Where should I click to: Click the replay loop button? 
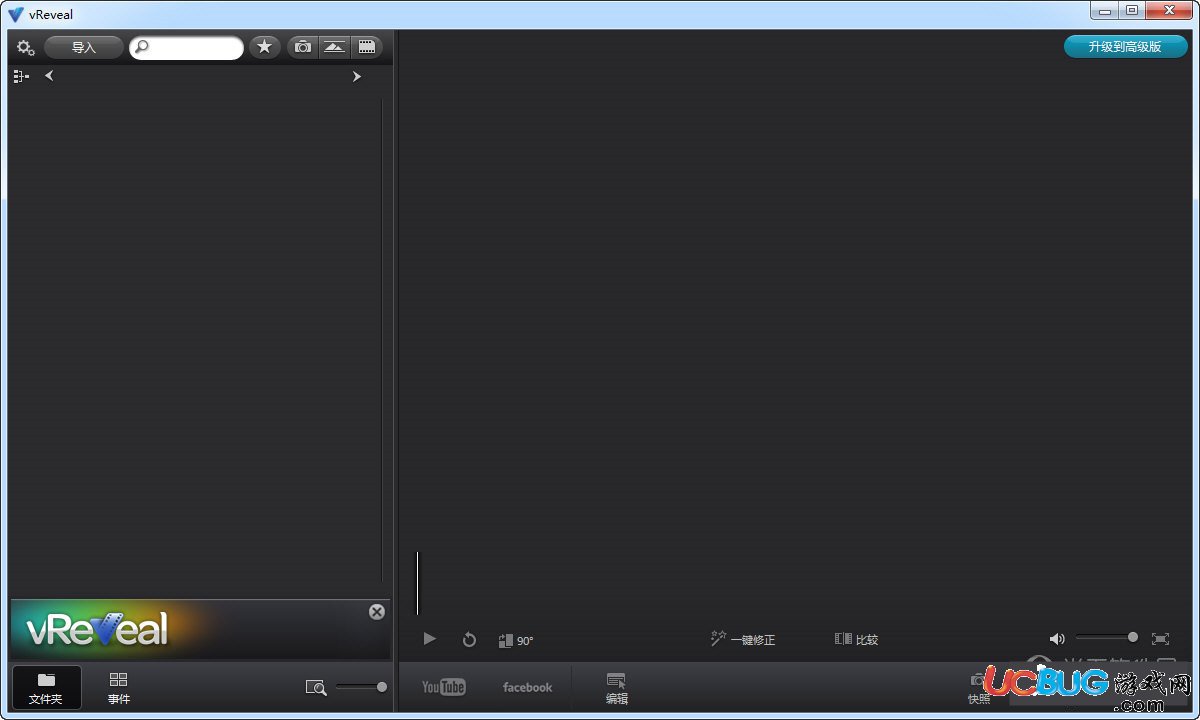[469, 640]
